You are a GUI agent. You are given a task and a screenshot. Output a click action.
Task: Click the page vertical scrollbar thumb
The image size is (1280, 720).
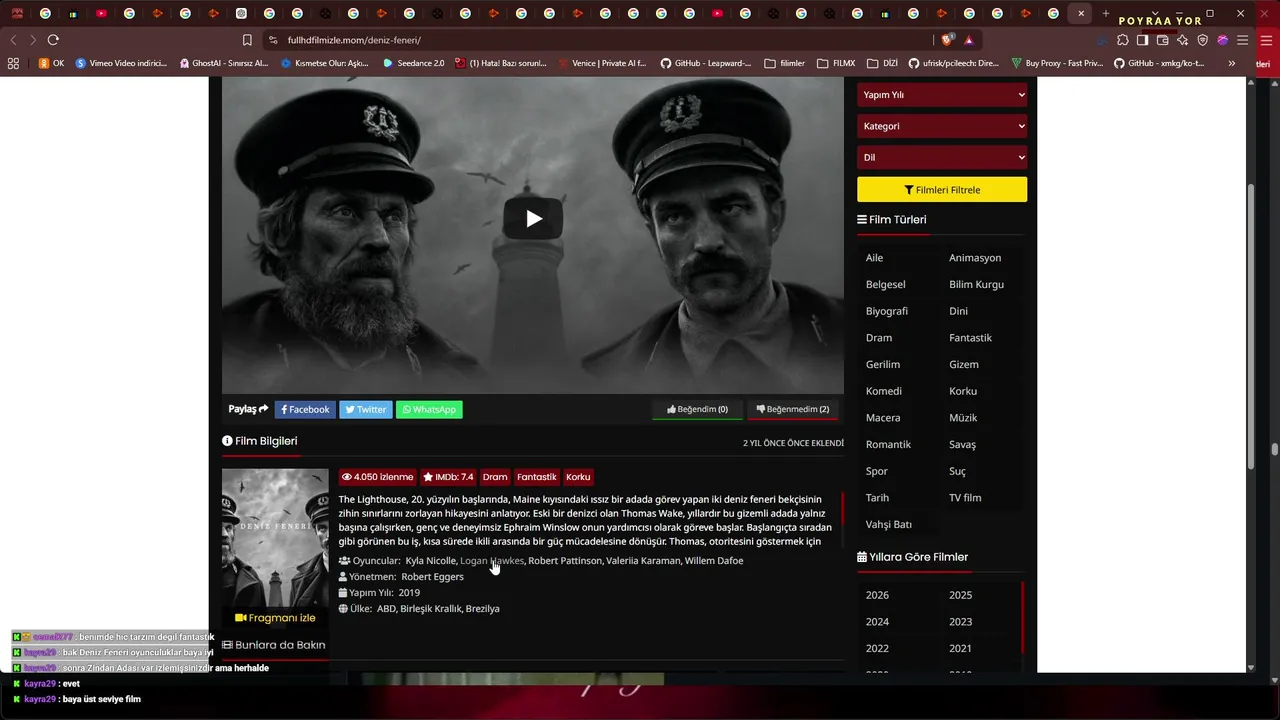[x=1250, y=327]
